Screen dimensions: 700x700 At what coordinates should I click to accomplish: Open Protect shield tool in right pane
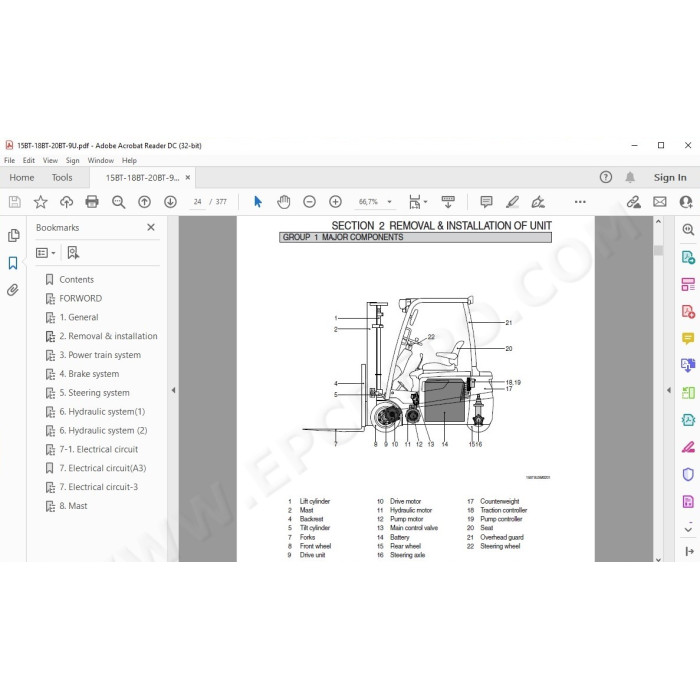click(x=688, y=474)
